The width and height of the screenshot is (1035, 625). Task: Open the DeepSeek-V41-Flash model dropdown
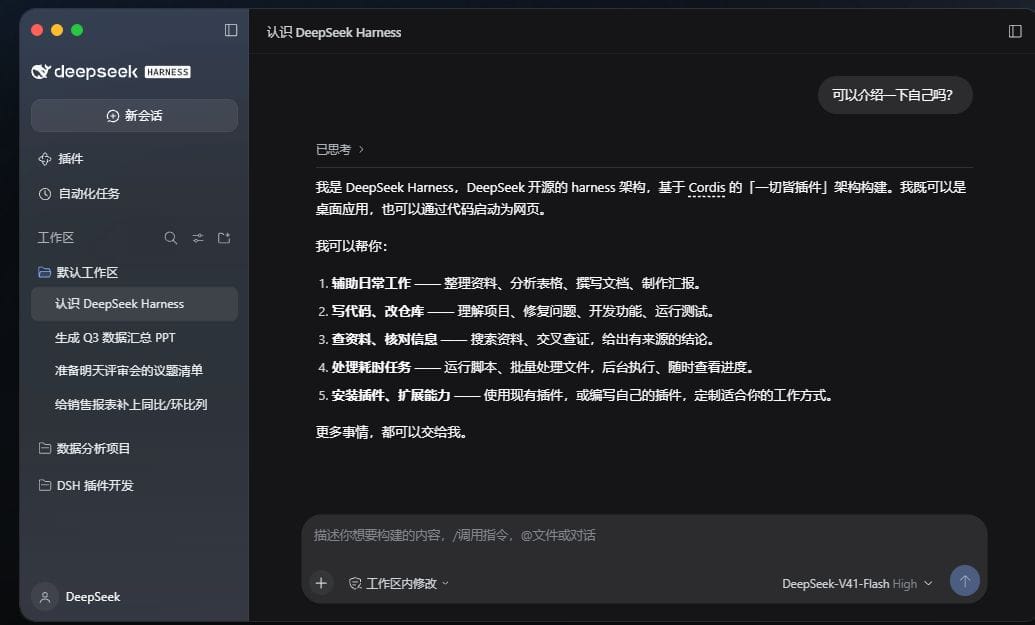(857, 583)
